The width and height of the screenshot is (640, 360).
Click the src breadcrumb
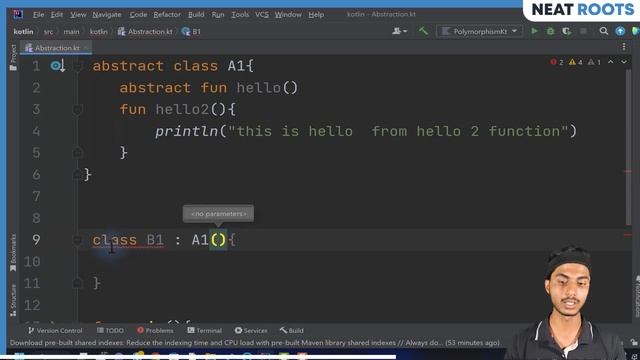pos(48,31)
